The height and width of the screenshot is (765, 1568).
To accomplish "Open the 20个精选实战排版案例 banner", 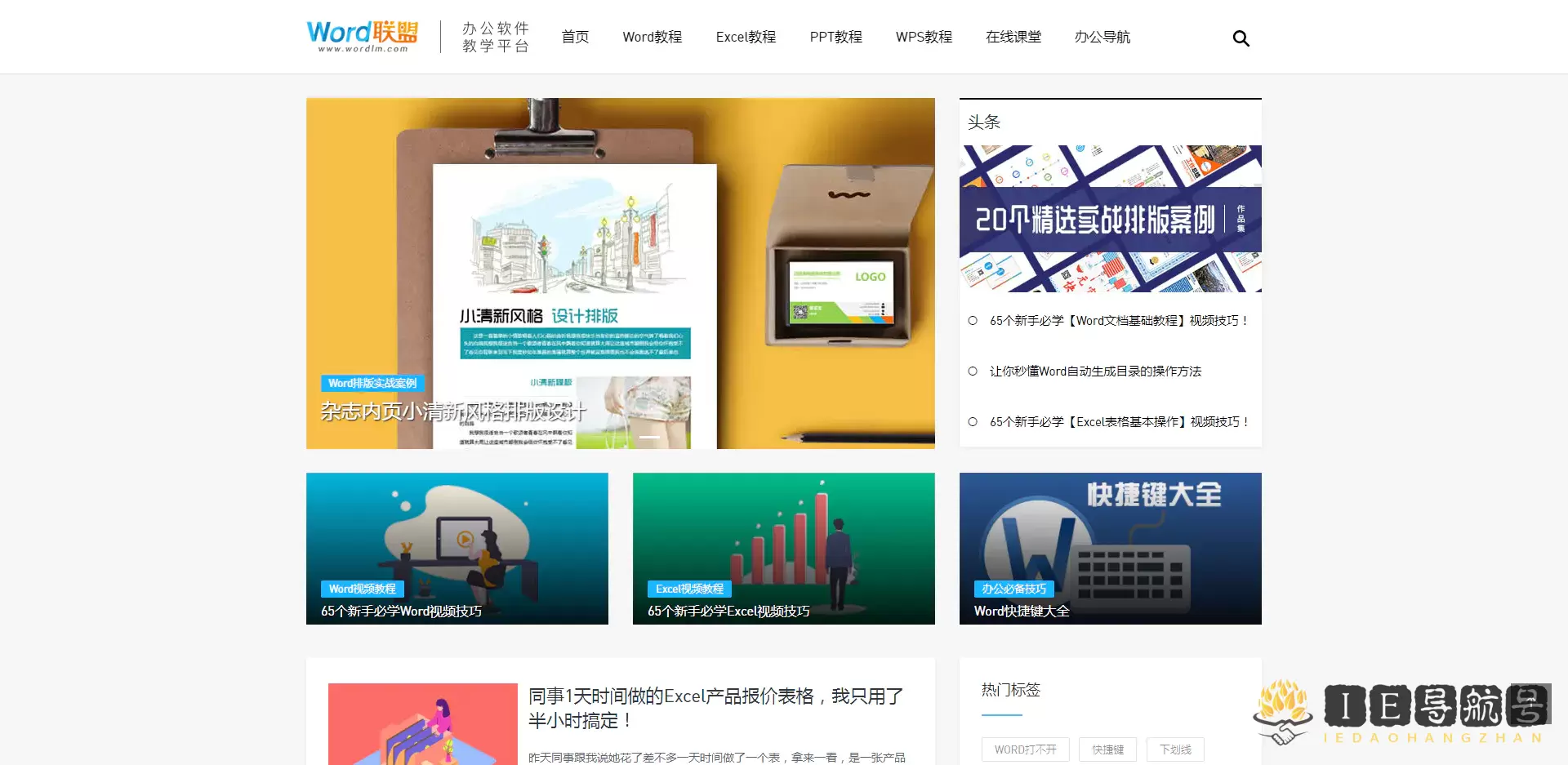I will click(x=1110, y=219).
